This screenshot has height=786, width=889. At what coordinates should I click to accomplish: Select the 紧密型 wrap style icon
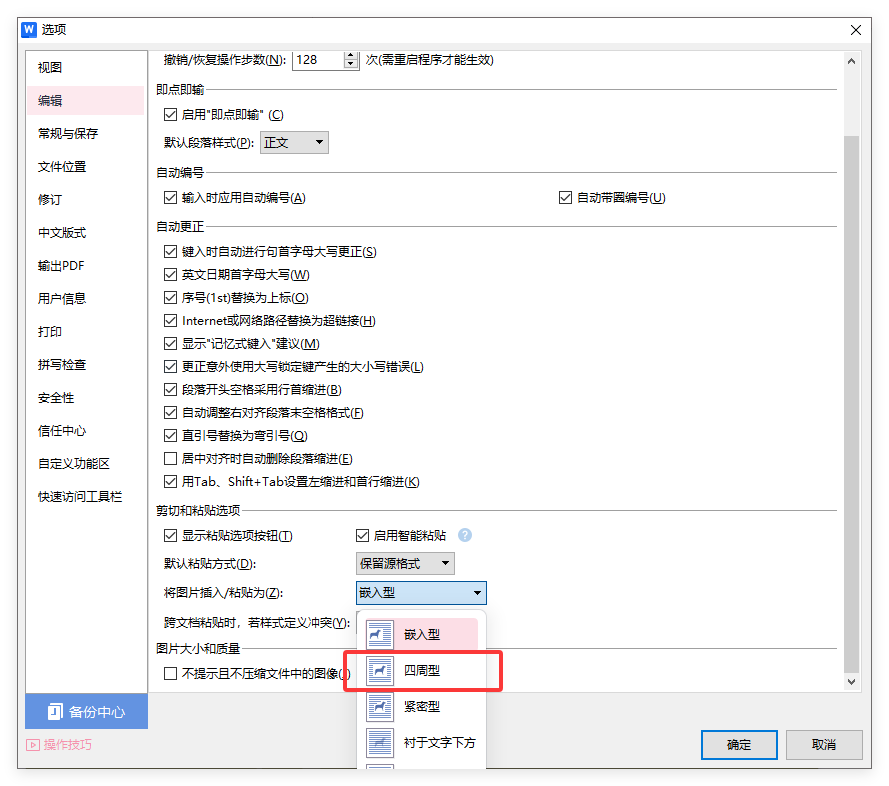click(x=379, y=706)
